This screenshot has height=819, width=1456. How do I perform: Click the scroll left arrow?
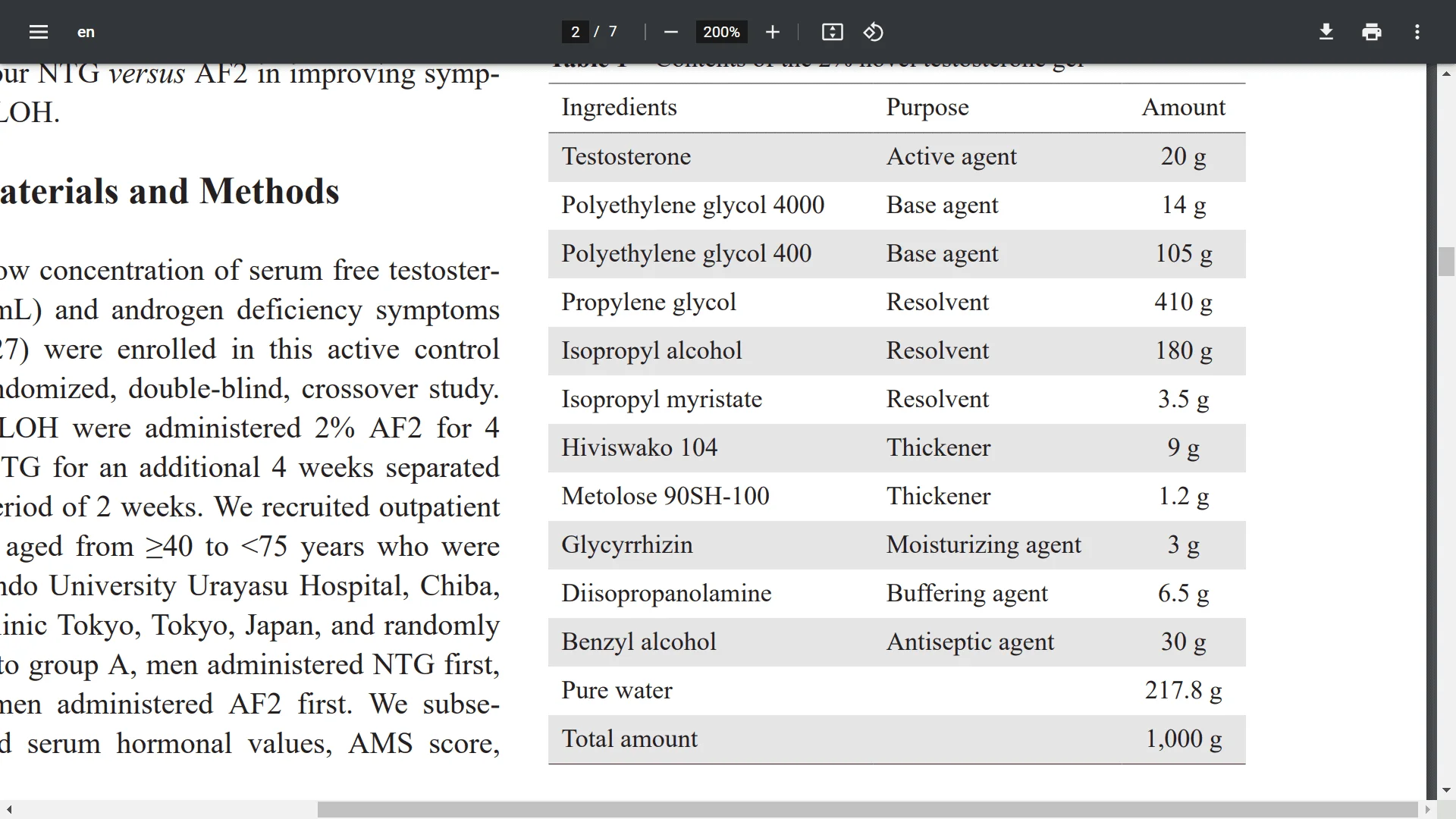8,810
